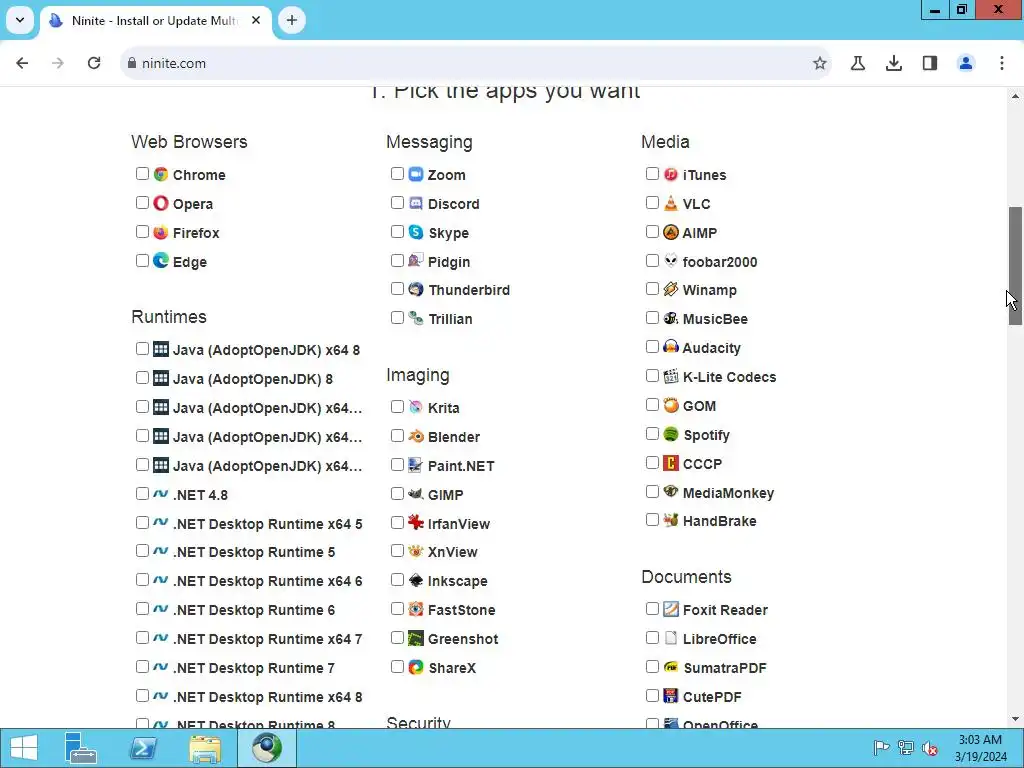Image resolution: width=1024 pixels, height=768 pixels.
Task: Click the Inkscape icon
Action: point(416,581)
